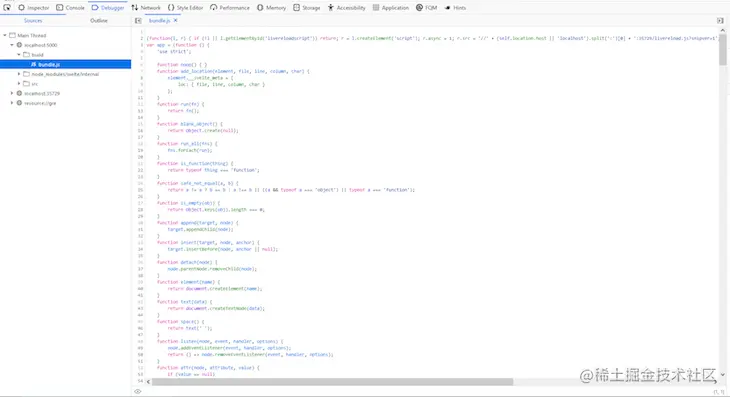Switch to the Outline sidebar tab
This screenshot has height=397, width=730.
point(99,20)
